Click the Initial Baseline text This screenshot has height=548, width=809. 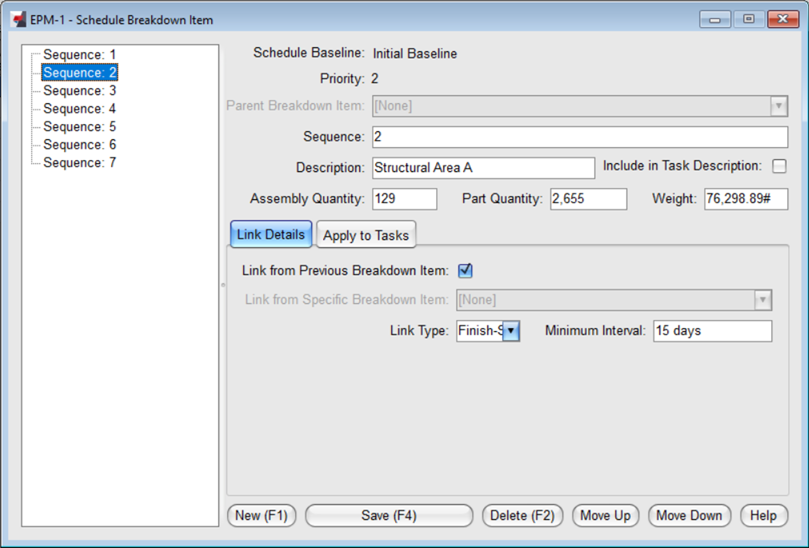[415, 54]
